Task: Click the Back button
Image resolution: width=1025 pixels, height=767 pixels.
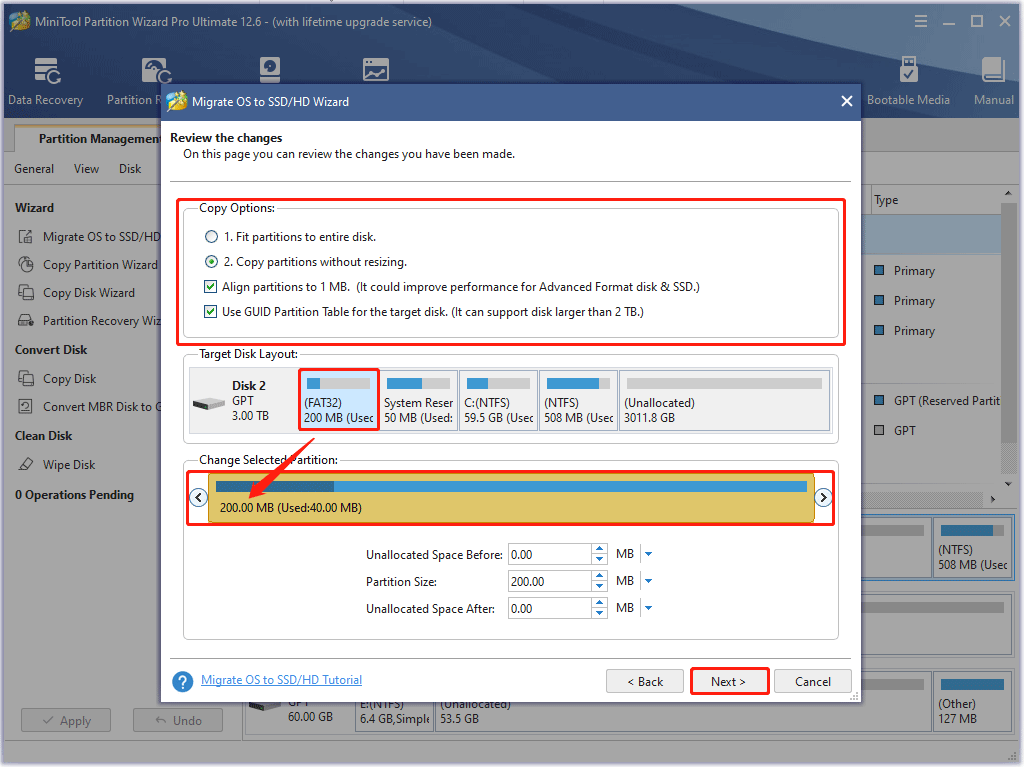Action: click(x=645, y=681)
